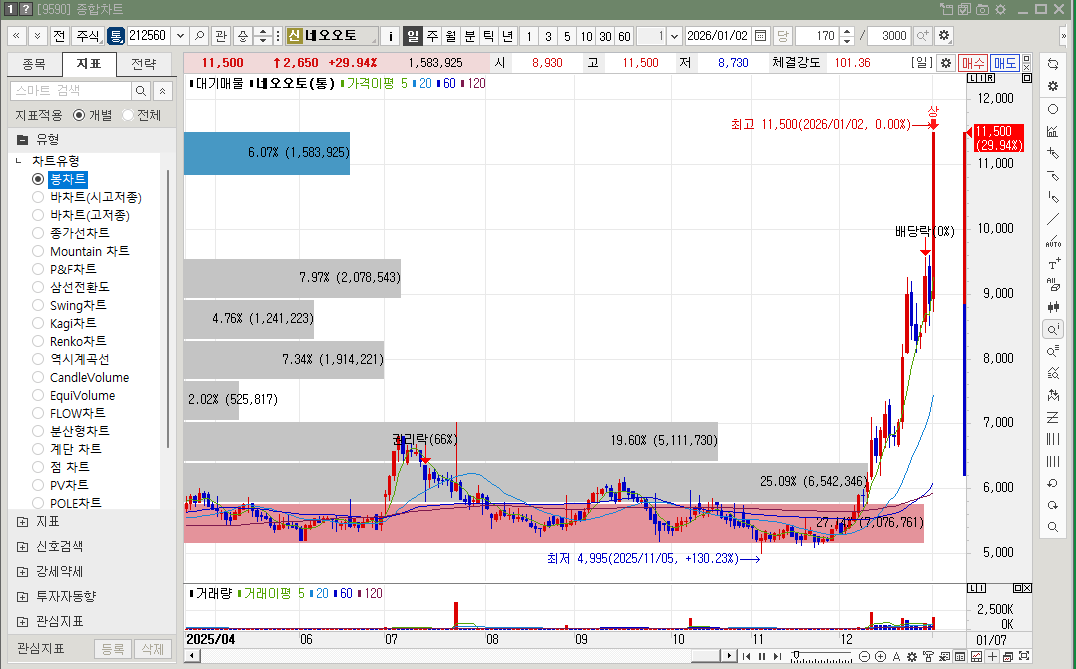Click the erase-all drawings icon
1076x669 pixels.
[1053, 285]
